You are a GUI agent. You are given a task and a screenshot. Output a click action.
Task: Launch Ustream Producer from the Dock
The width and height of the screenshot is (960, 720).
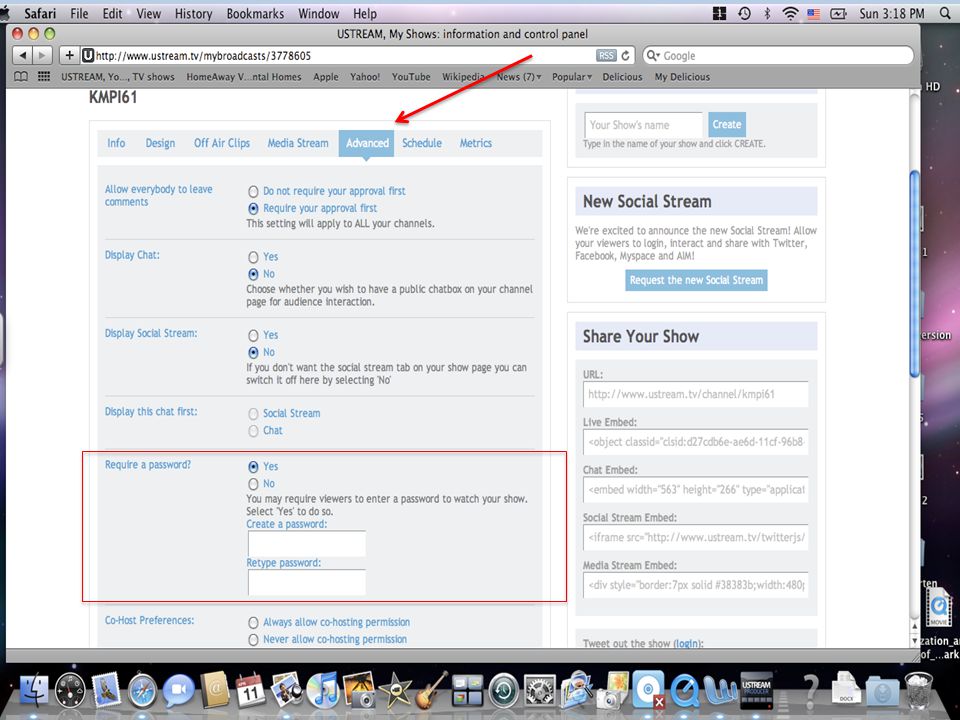[756, 691]
